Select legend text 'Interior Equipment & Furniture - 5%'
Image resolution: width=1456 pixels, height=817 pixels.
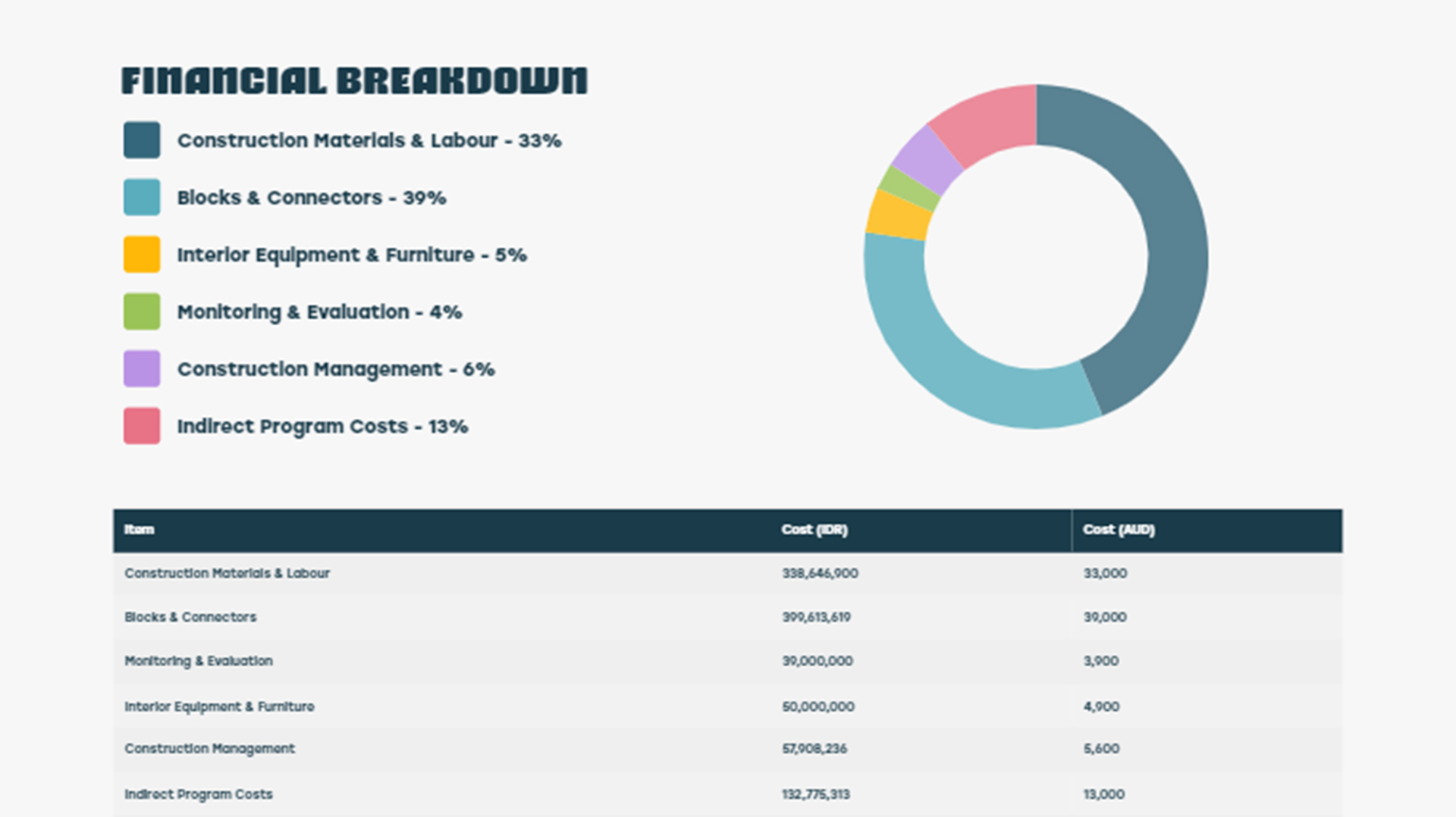pos(352,255)
